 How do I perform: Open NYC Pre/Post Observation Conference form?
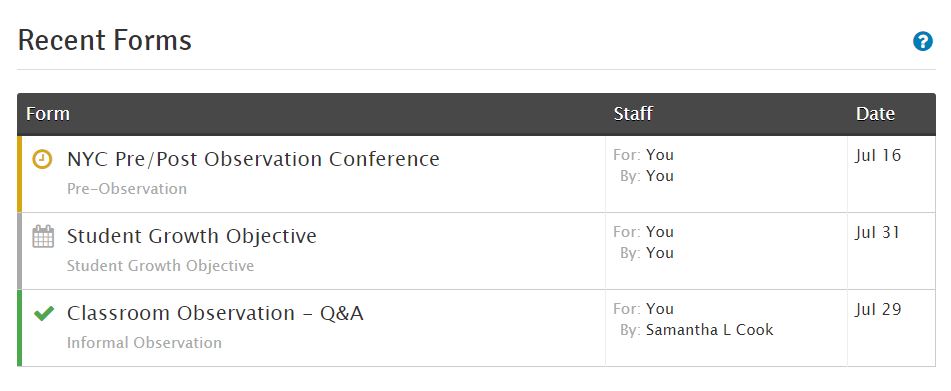253,159
